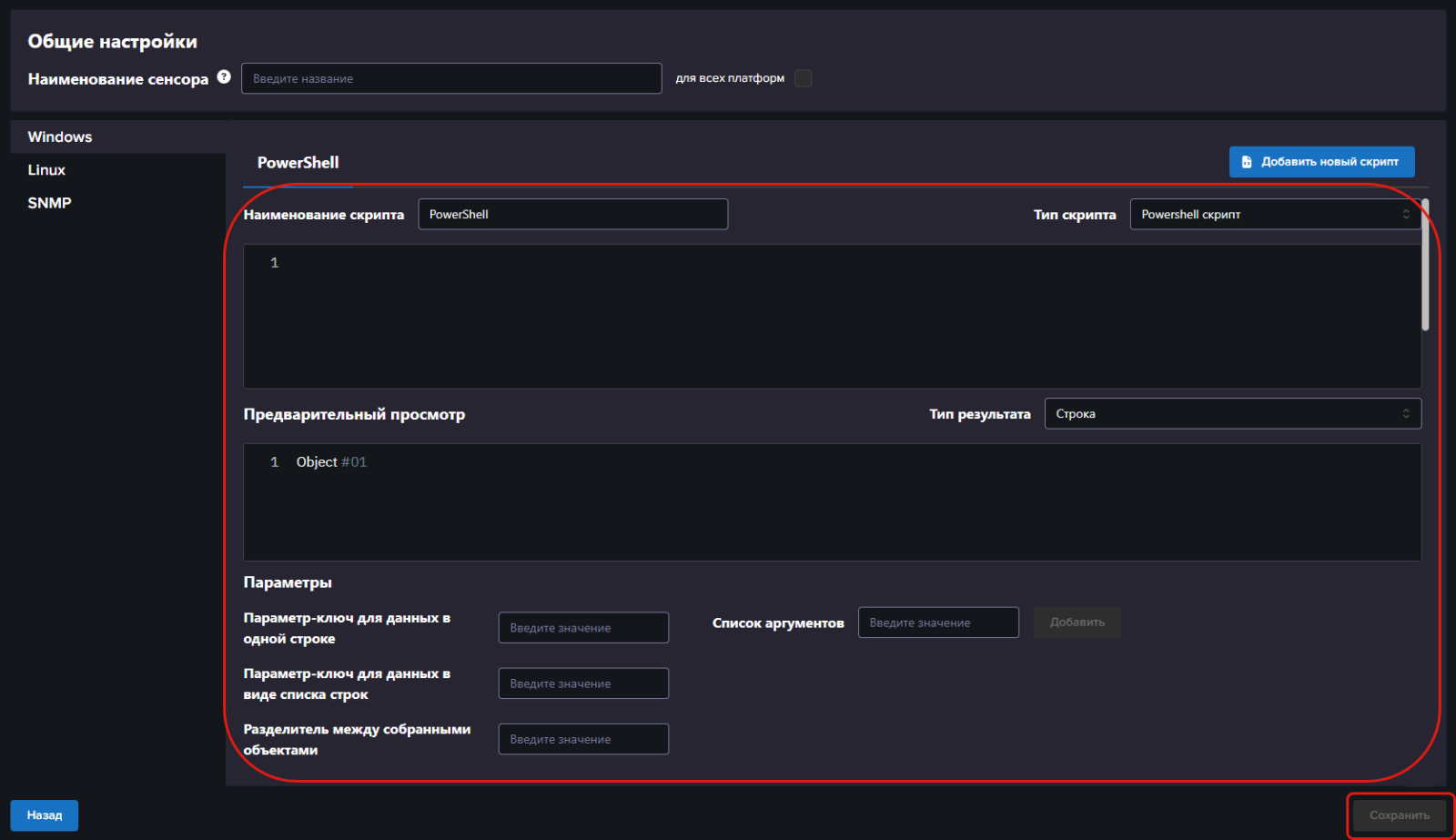Focus the Наименование сенсора input field
The width and height of the screenshot is (1456, 840).
(451, 78)
